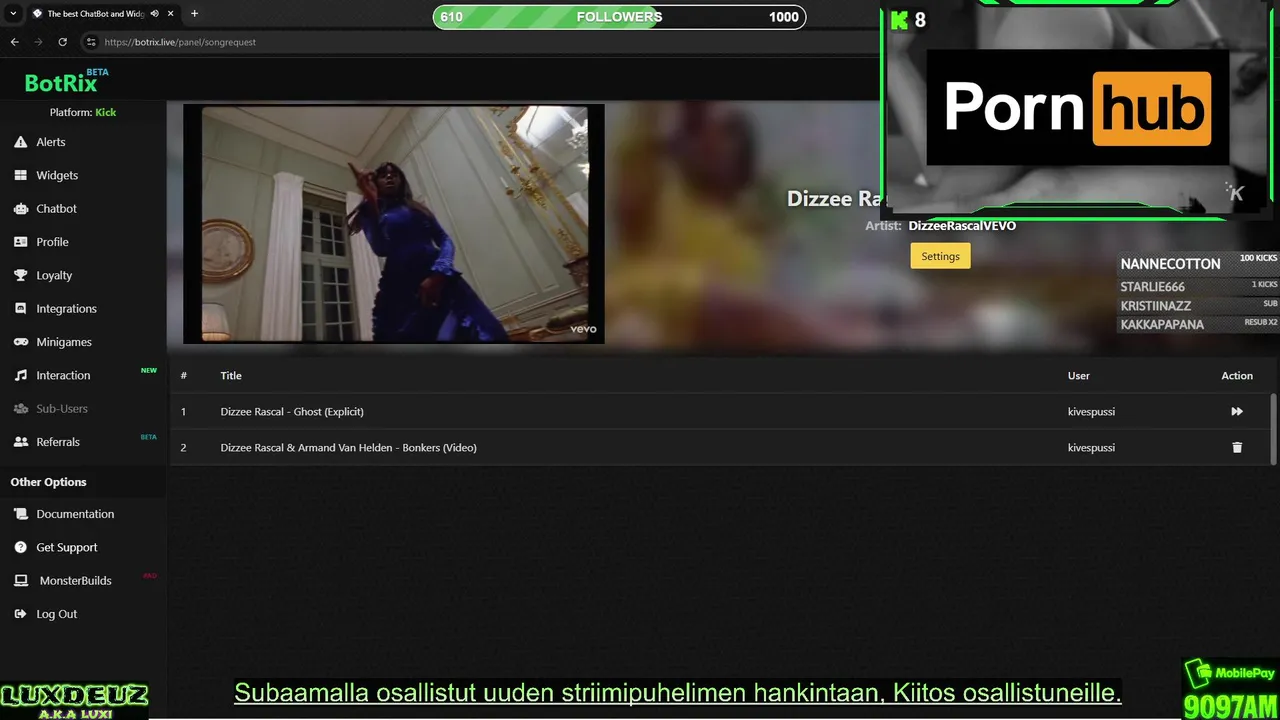Click the KRISTIINAZZ overlay entry

(x=1198, y=305)
